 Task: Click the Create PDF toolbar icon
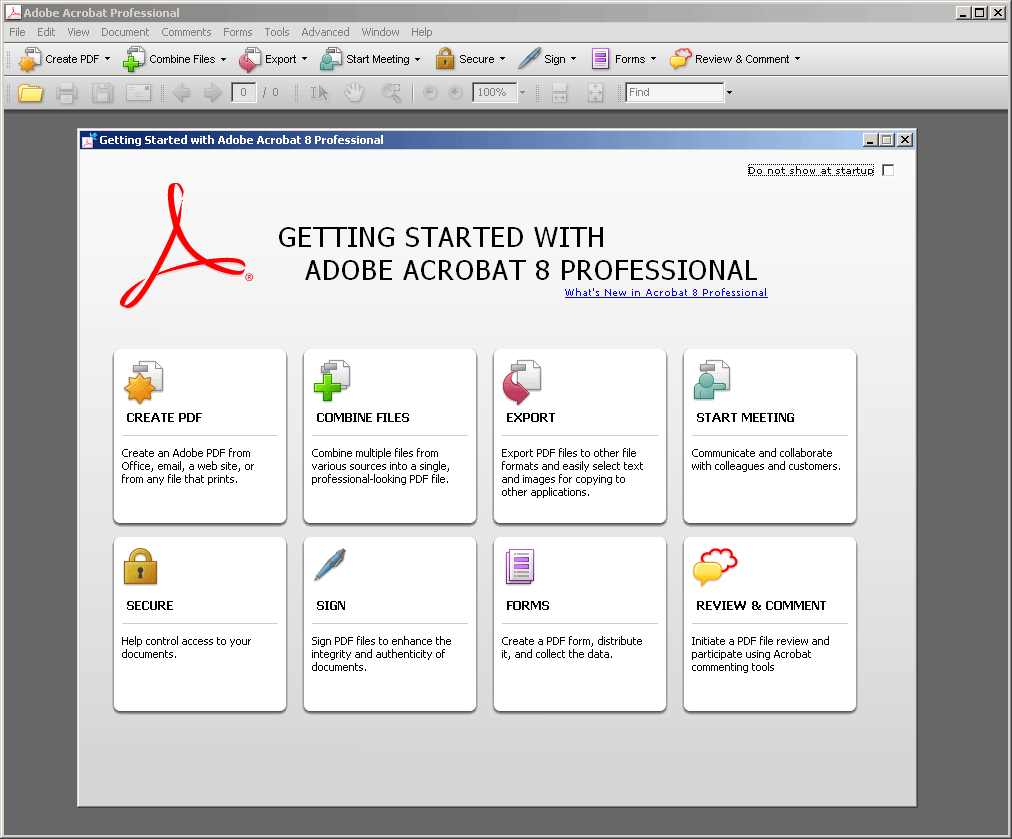tap(30, 59)
